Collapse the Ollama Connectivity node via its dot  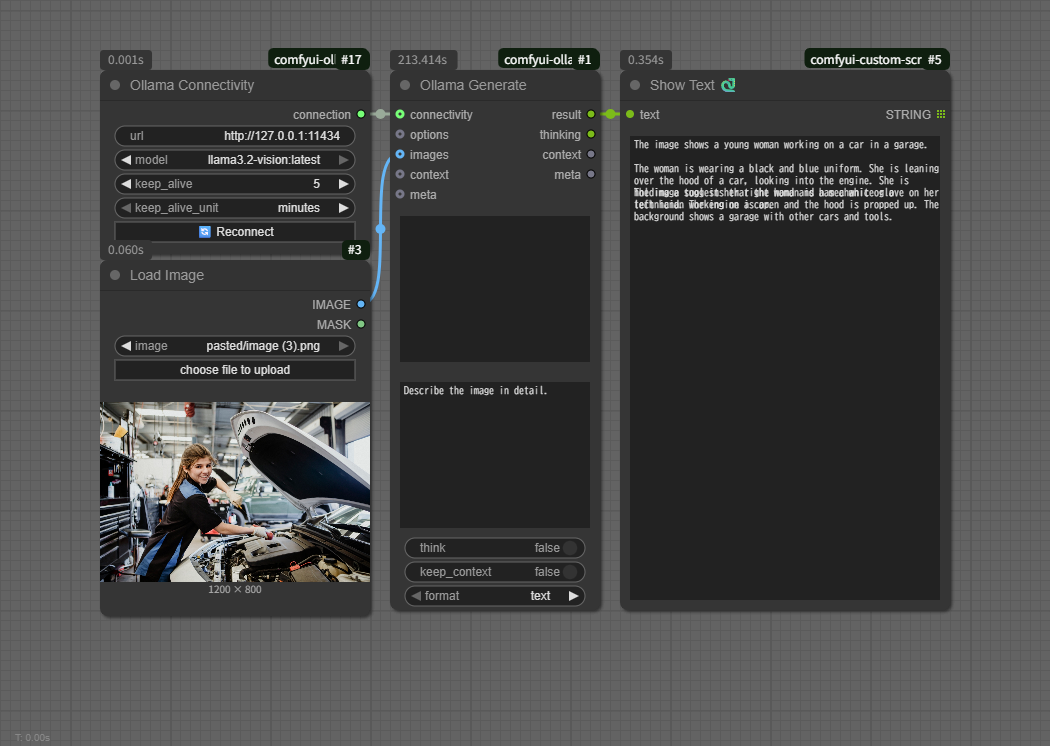point(115,86)
